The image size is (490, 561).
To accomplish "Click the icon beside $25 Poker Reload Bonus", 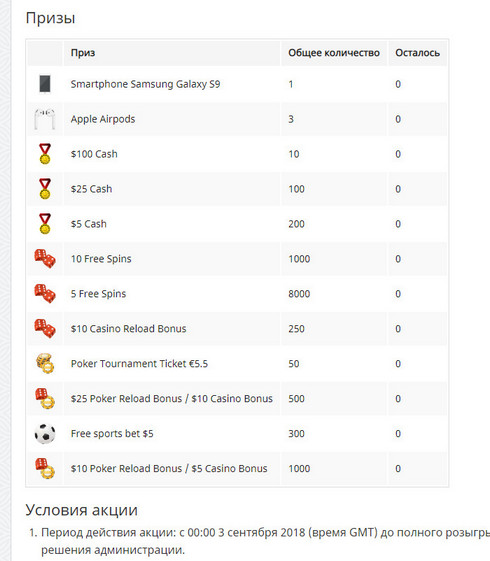I will (45, 398).
